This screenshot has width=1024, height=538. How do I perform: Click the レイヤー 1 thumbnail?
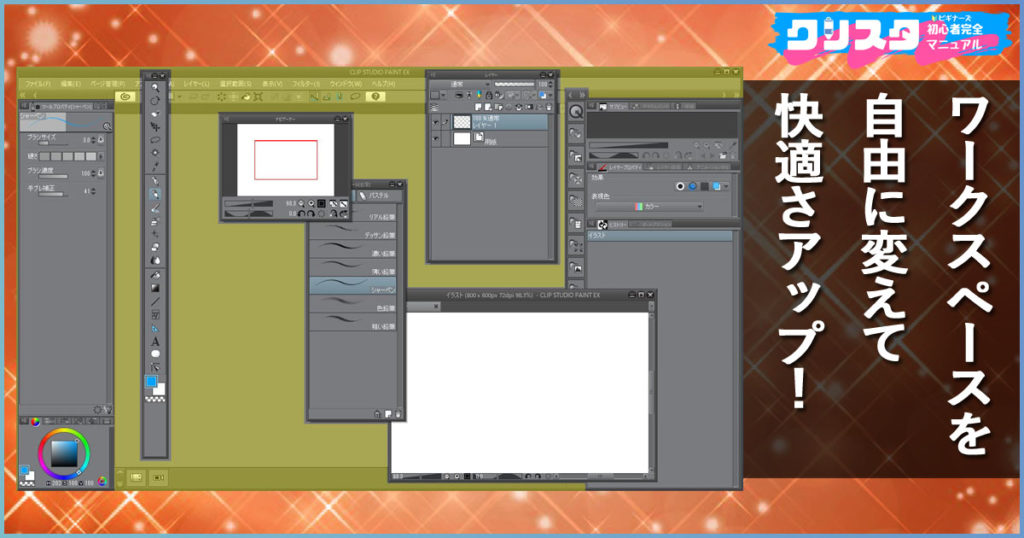462,122
